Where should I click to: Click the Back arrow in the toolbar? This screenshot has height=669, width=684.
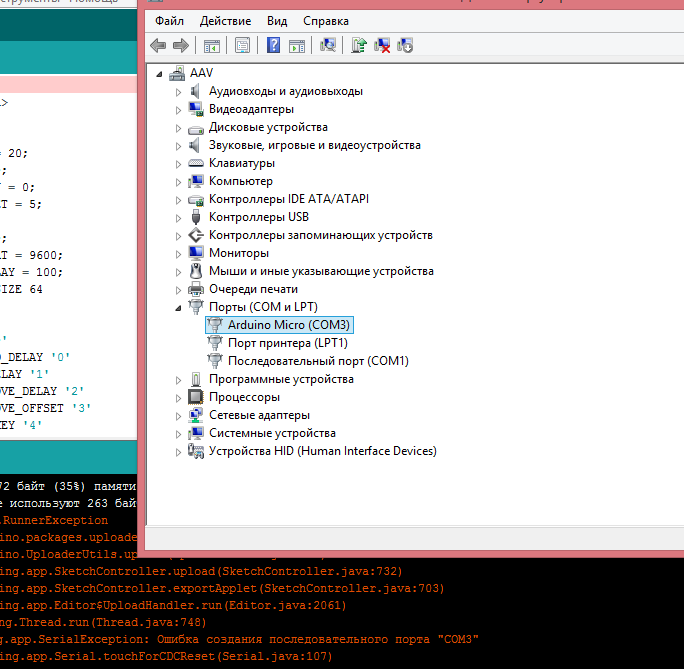pos(158,45)
